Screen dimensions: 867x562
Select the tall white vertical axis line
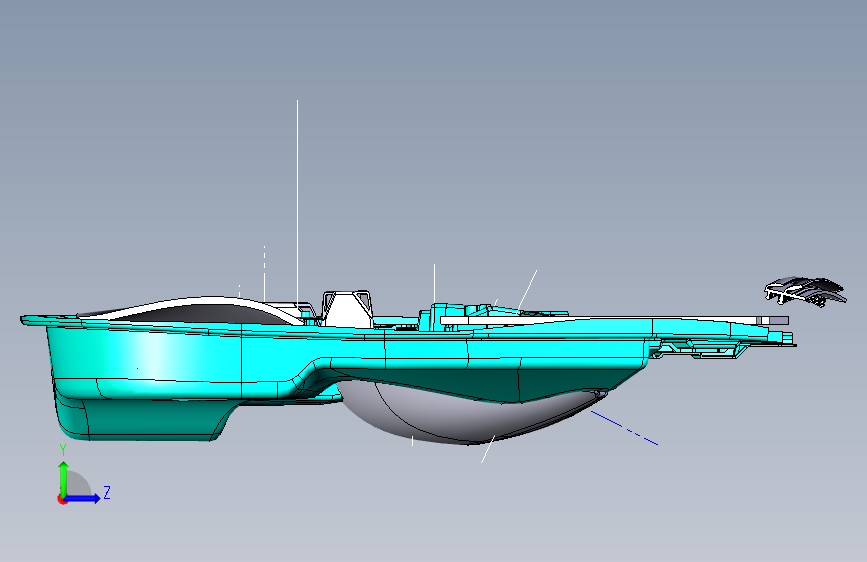point(297,205)
